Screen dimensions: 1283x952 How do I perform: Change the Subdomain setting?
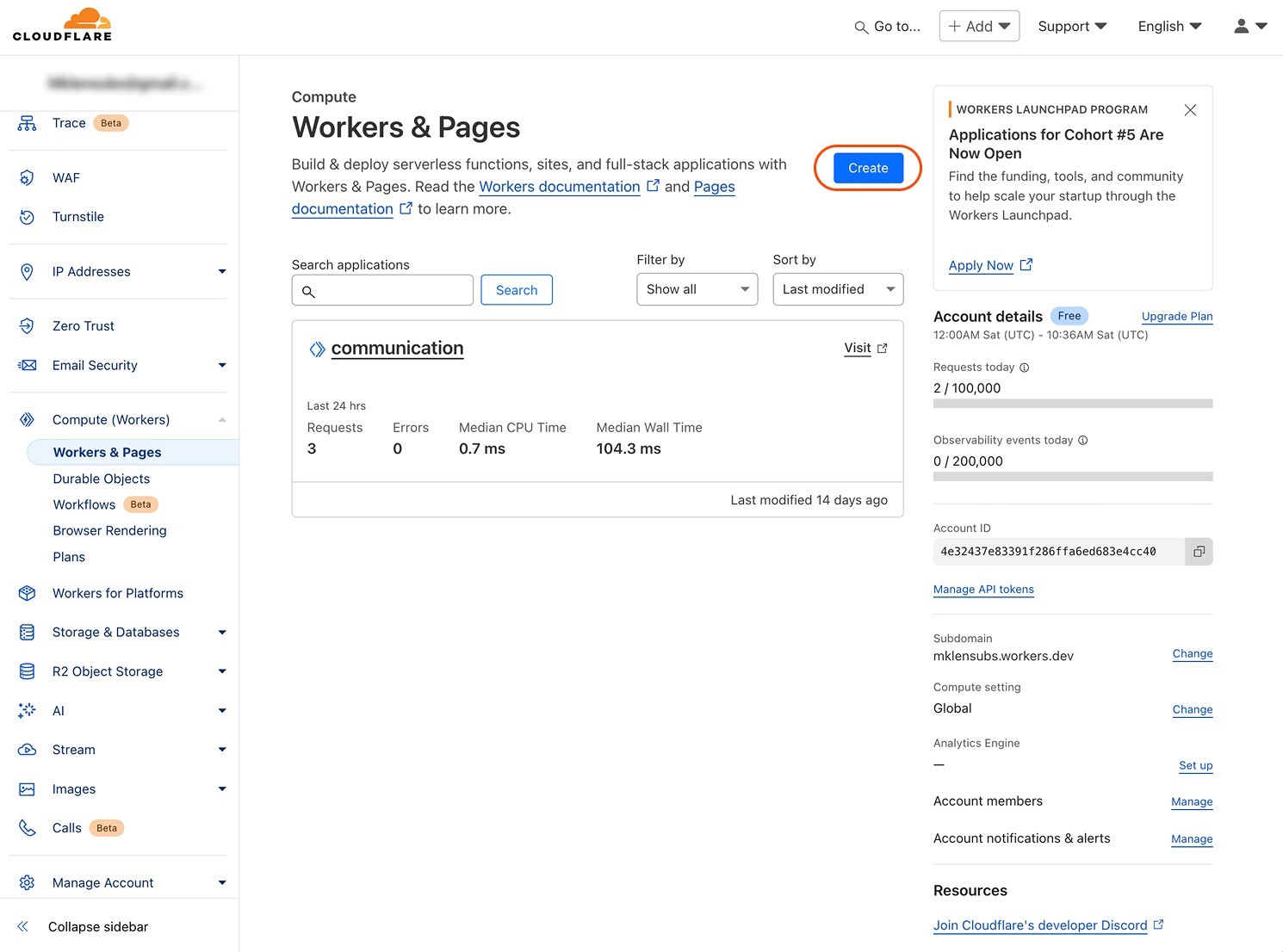[x=1193, y=654]
